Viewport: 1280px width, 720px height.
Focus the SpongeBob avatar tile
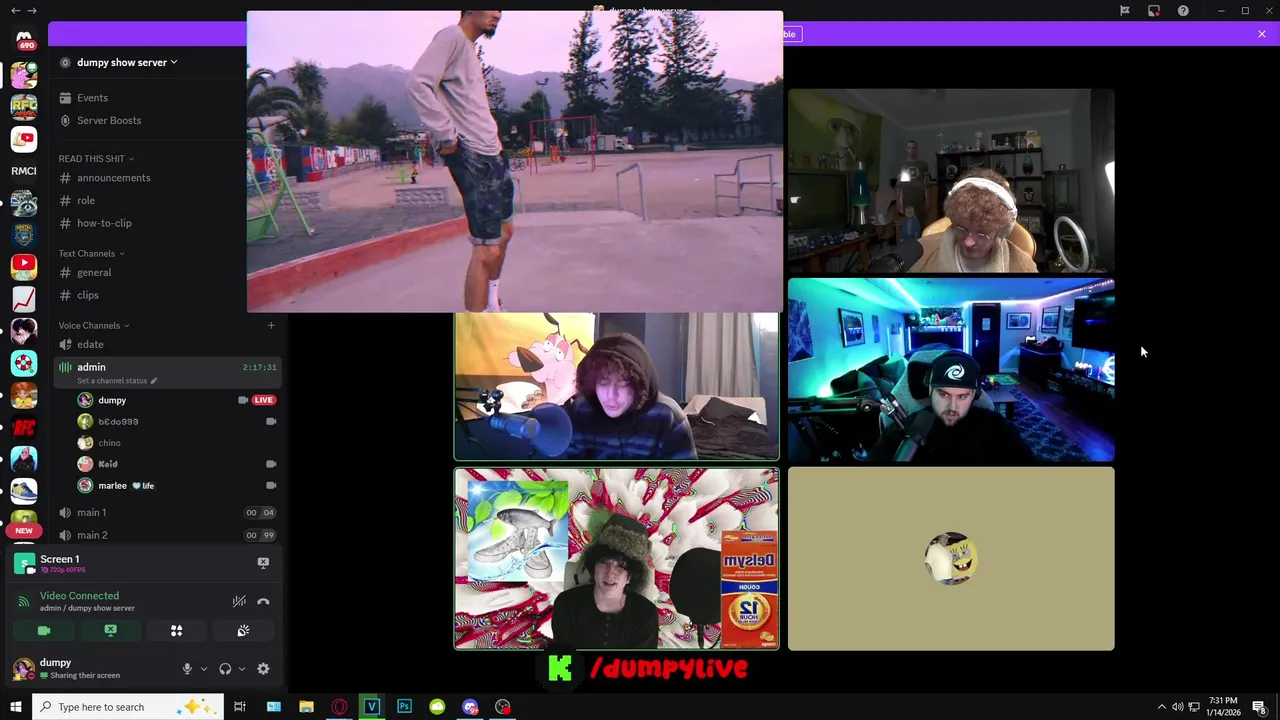(951, 559)
